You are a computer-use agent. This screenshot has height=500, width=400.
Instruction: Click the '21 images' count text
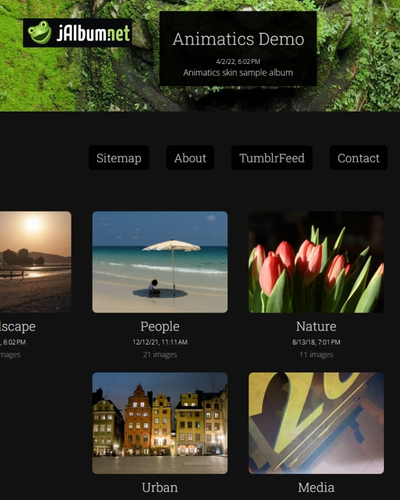coord(160,355)
